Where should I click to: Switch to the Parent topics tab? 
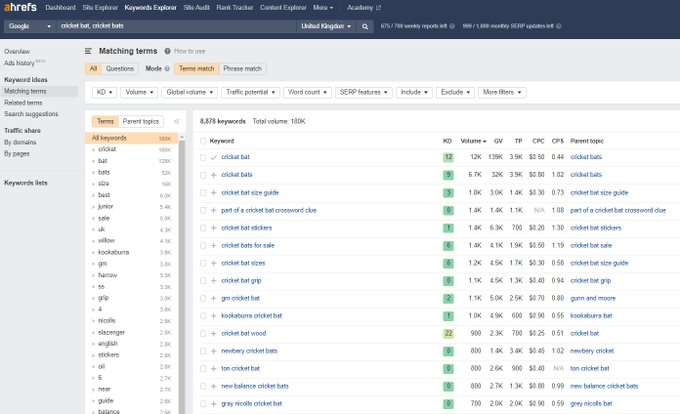(x=141, y=121)
